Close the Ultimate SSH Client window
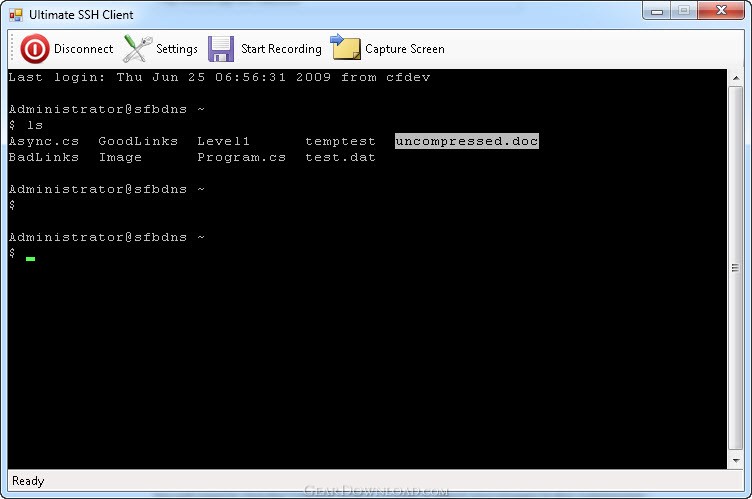The height and width of the screenshot is (499, 752). click(721, 11)
